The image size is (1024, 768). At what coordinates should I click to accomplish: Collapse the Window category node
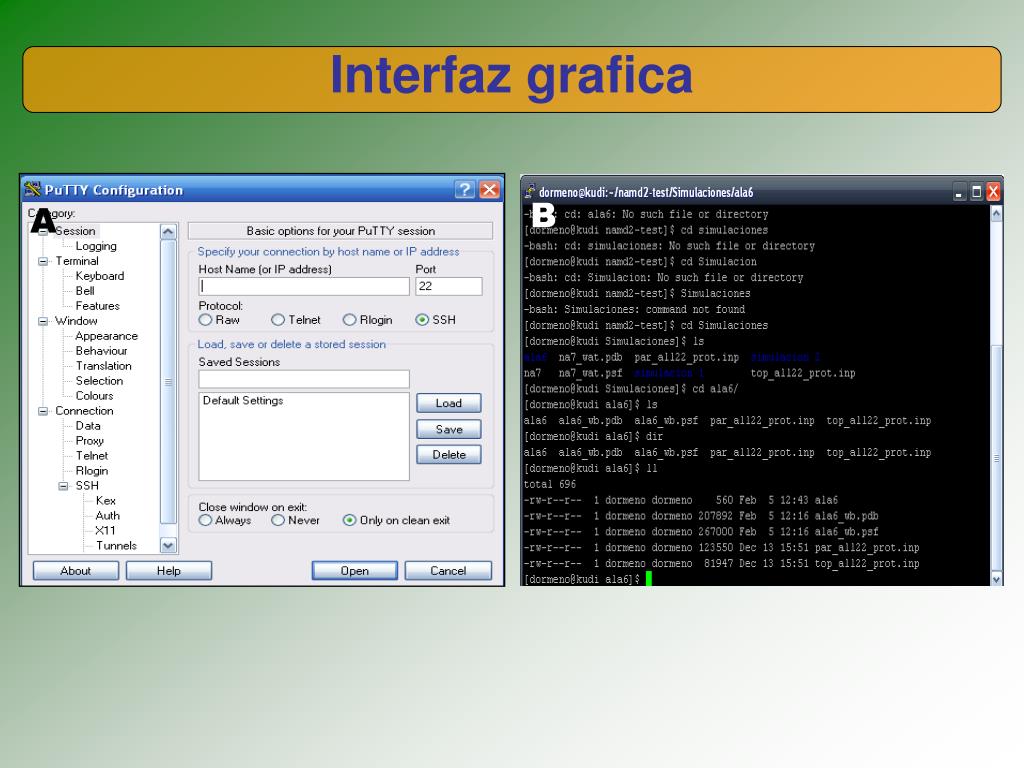click(43, 321)
